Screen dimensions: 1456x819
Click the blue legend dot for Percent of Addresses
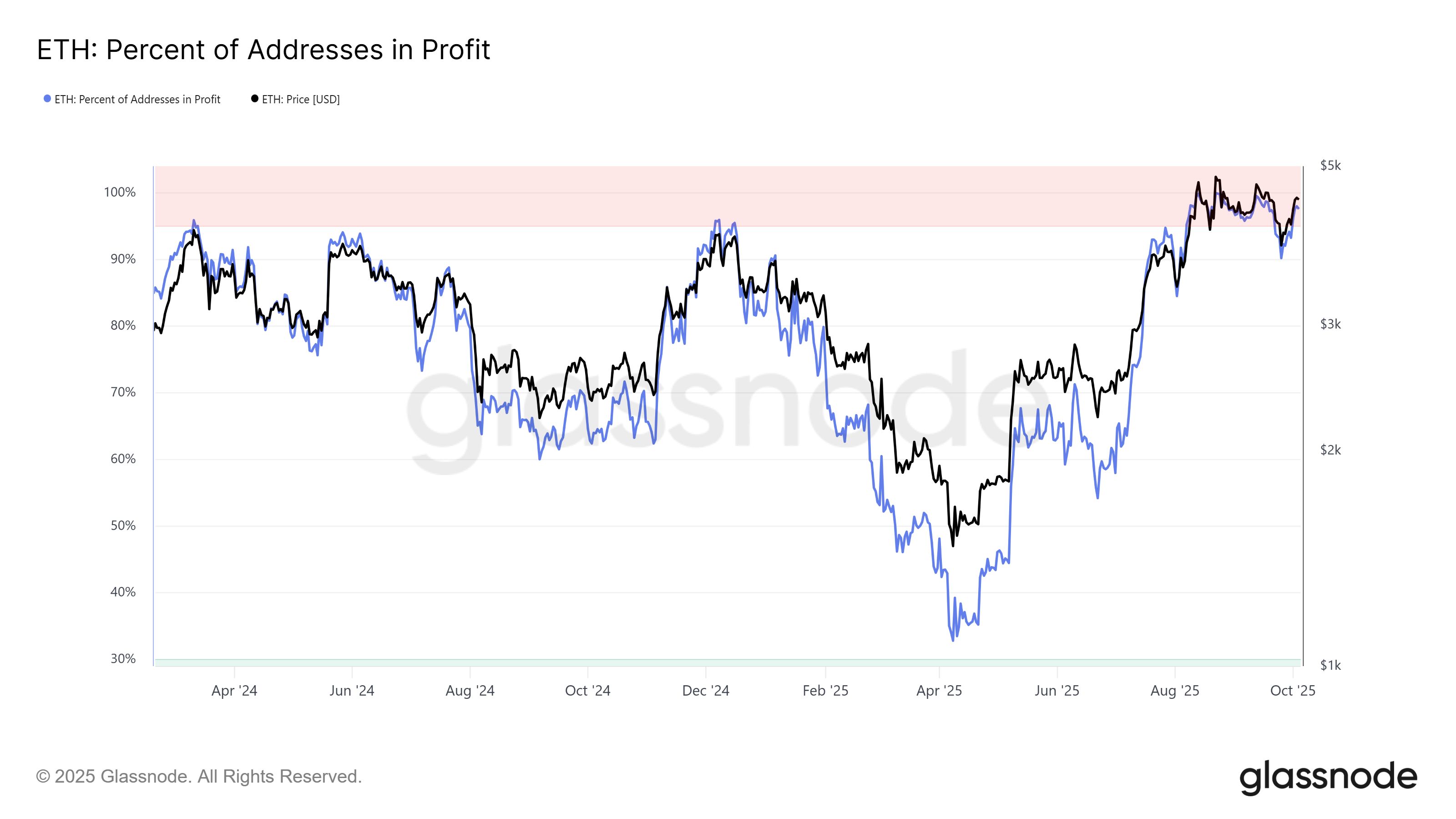click(47, 99)
